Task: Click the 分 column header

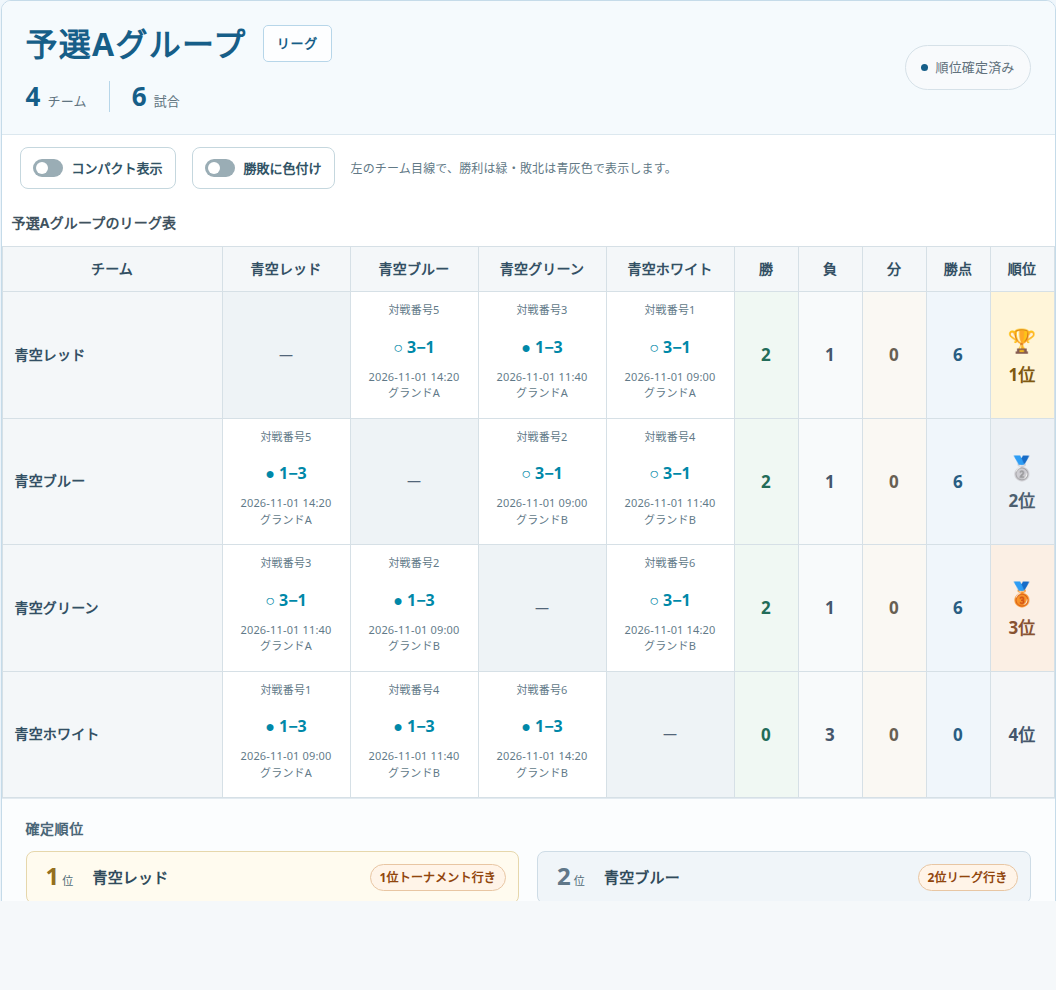Action: click(894, 269)
